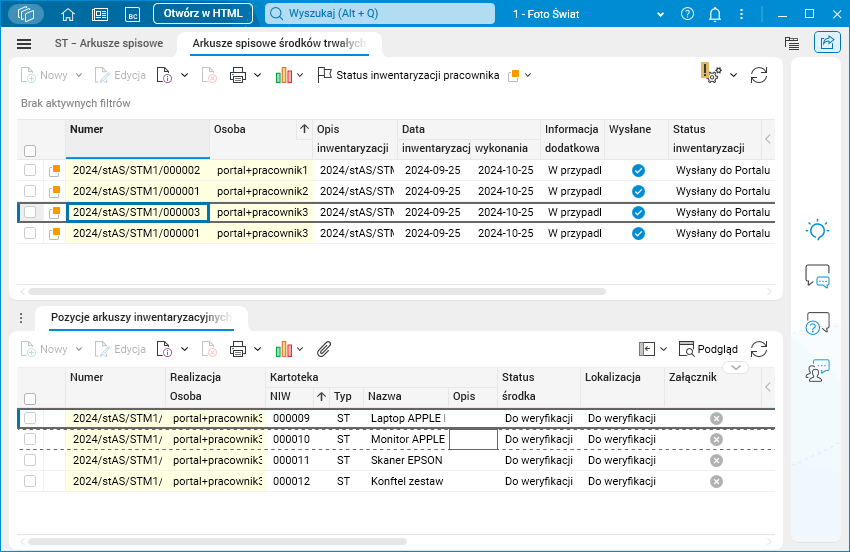850x552 pixels.
Task: Expand the chart dropdown in upper toolbar
Action: [x=300, y=75]
